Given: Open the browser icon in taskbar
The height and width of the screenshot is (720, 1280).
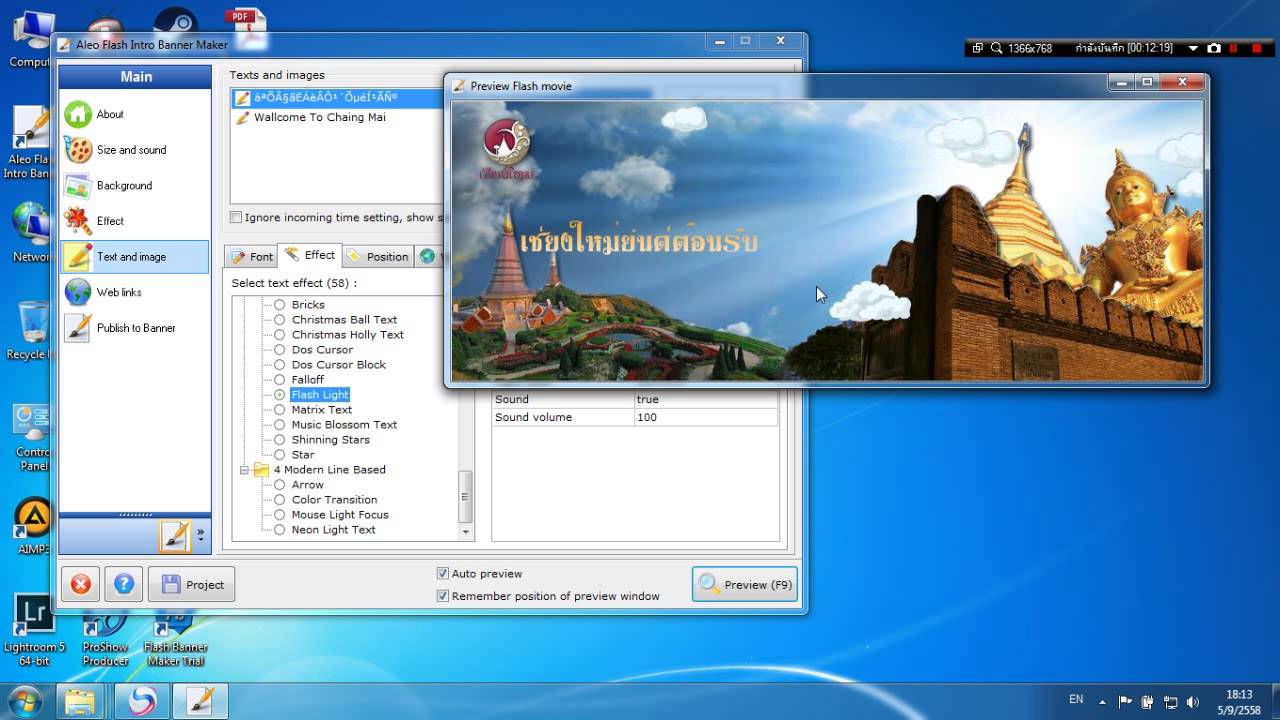Looking at the screenshot, I should pyautogui.click(x=142, y=701).
